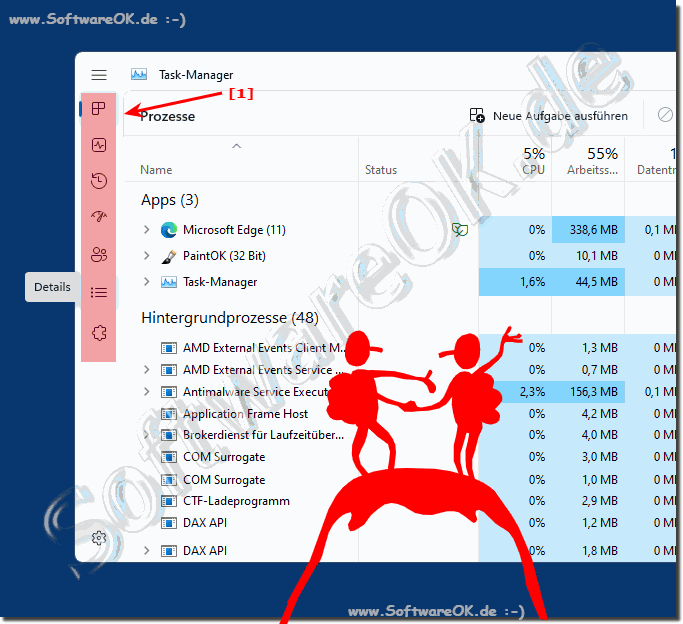
Task: Click the 2,9 MB memory cell
Action: click(588, 501)
